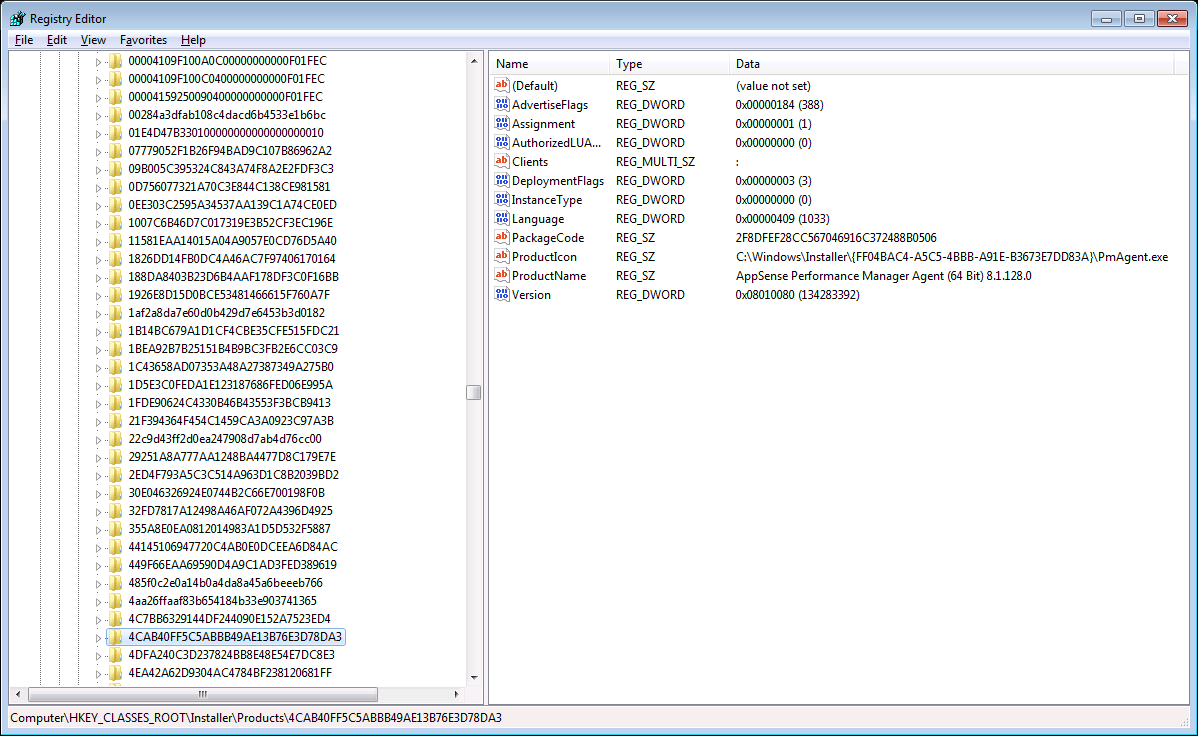Sort values by the Name column header

[x=549, y=64]
